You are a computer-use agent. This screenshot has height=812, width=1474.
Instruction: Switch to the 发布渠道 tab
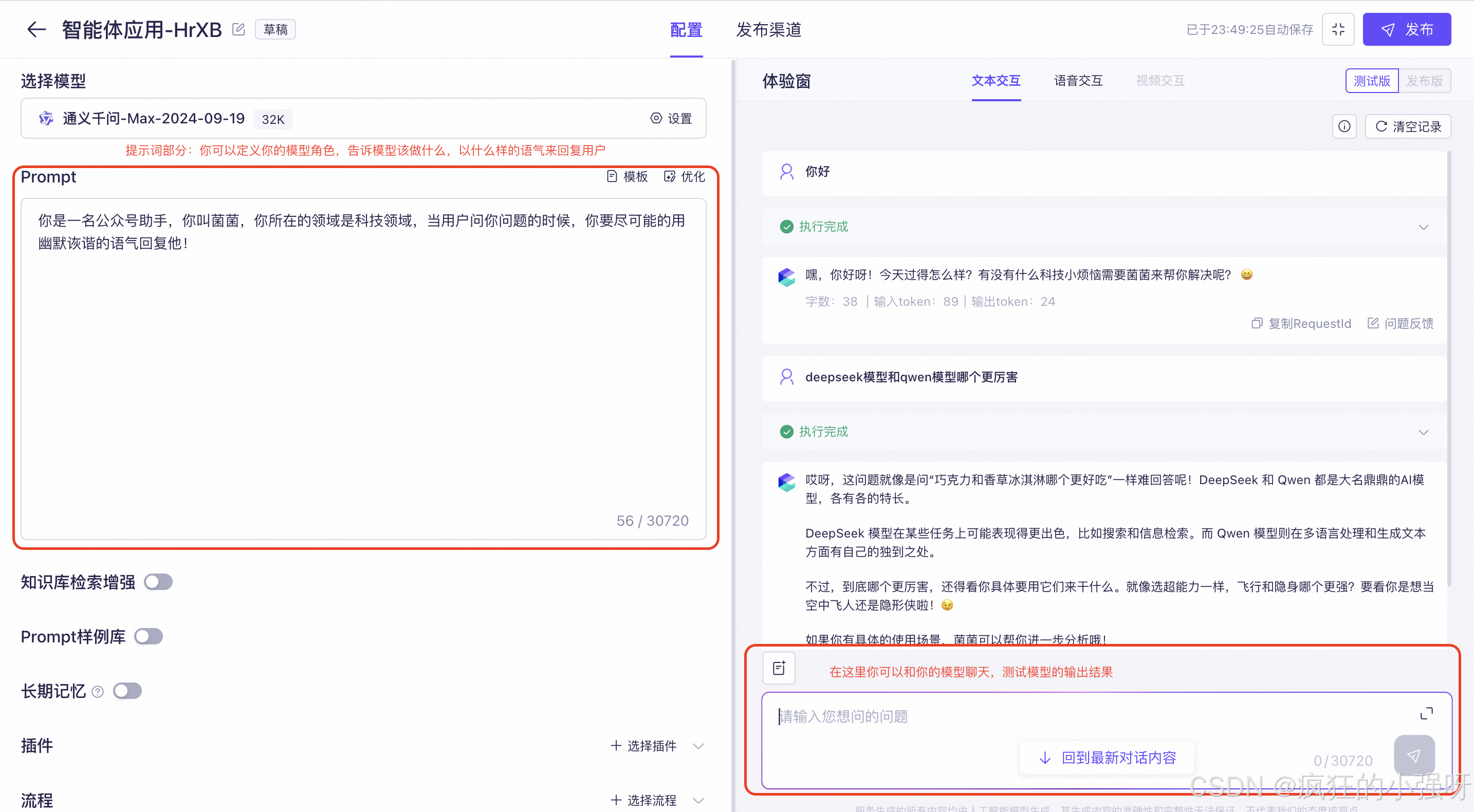[768, 30]
